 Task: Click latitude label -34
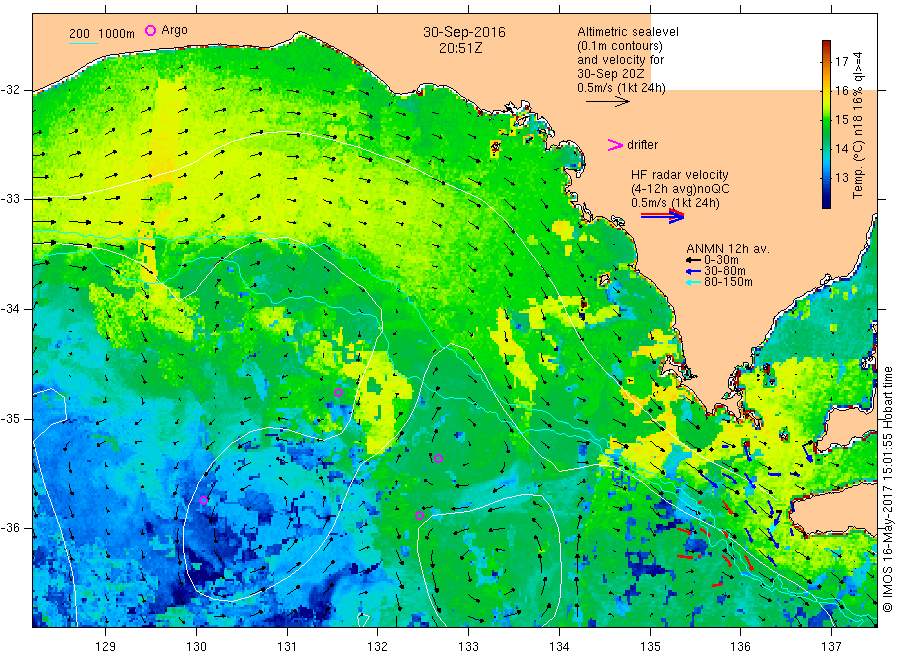pyautogui.click(x=10, y=309)
